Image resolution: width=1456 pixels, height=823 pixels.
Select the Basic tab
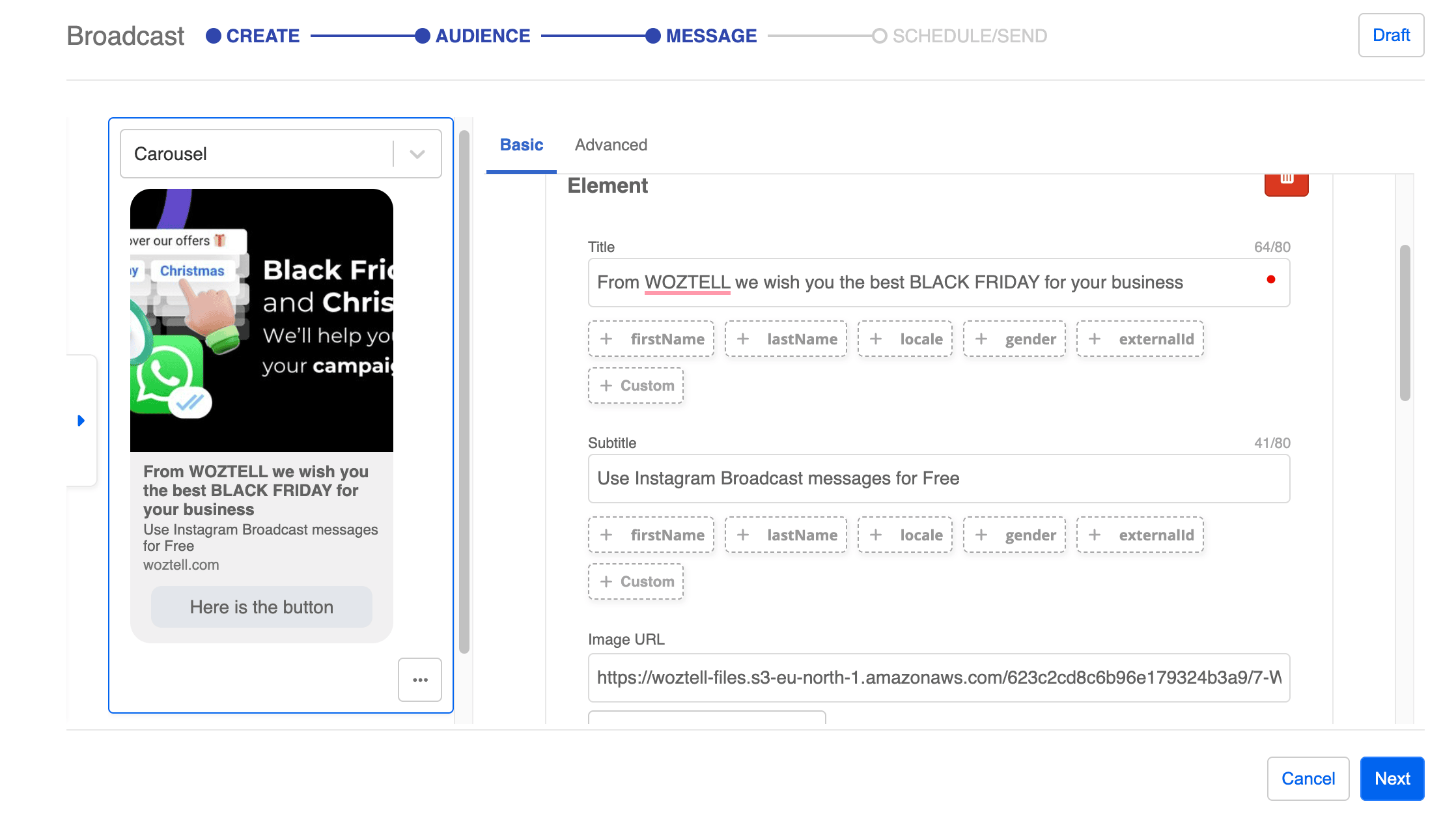pyautogui.click(x=521, y=145)
